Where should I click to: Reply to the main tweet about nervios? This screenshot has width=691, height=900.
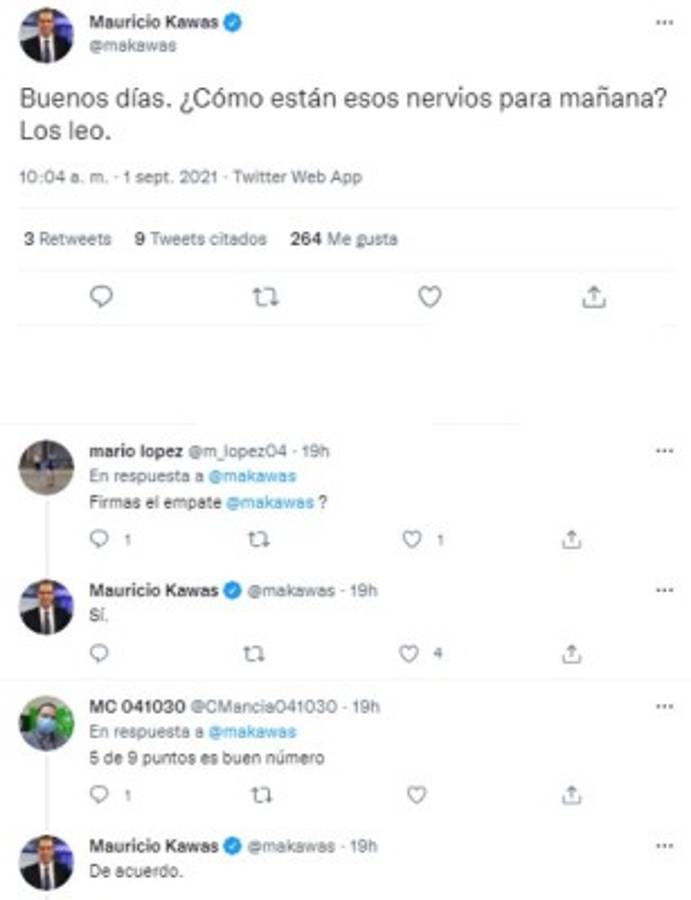[x=101, y=297]
